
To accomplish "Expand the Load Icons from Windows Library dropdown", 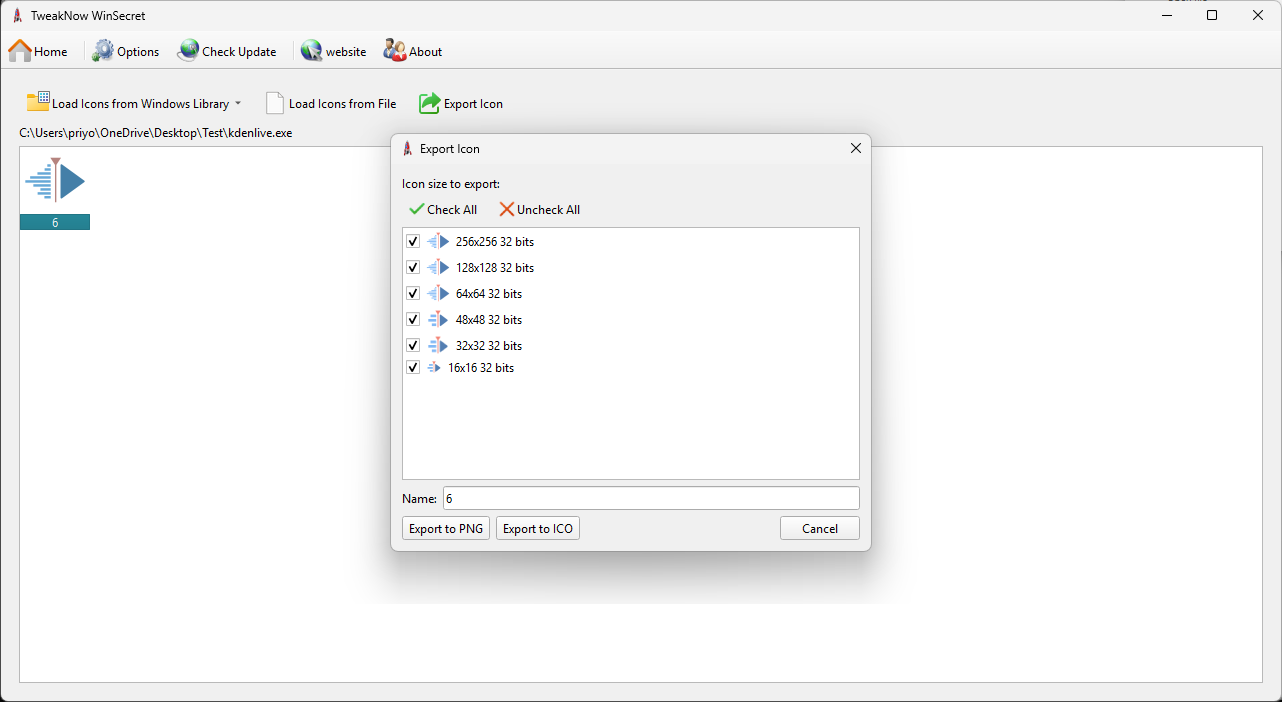I will pos(238,104).
